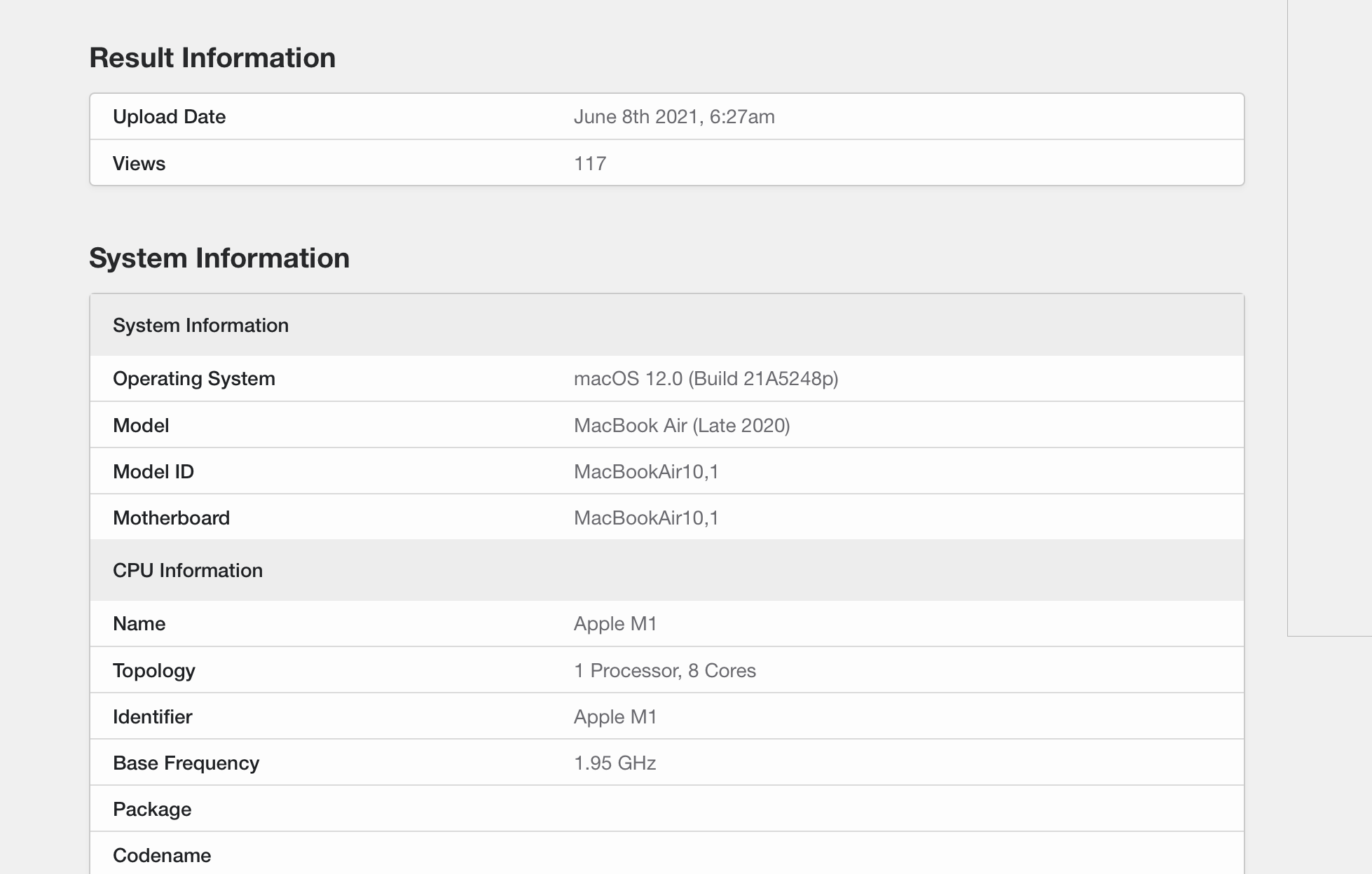Click the Motherboard row

tap(172, 518)
